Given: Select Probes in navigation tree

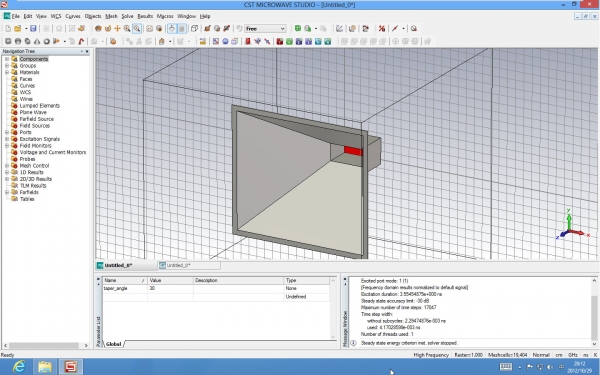Looking at the screenshot, I should (27, 159).
